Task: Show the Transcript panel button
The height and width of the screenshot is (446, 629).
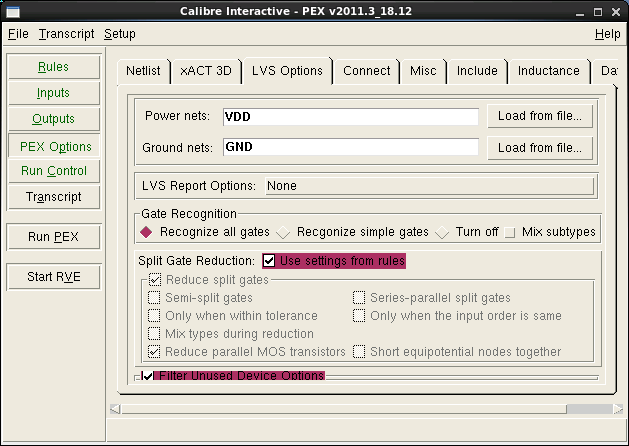Action: point(54,197)
